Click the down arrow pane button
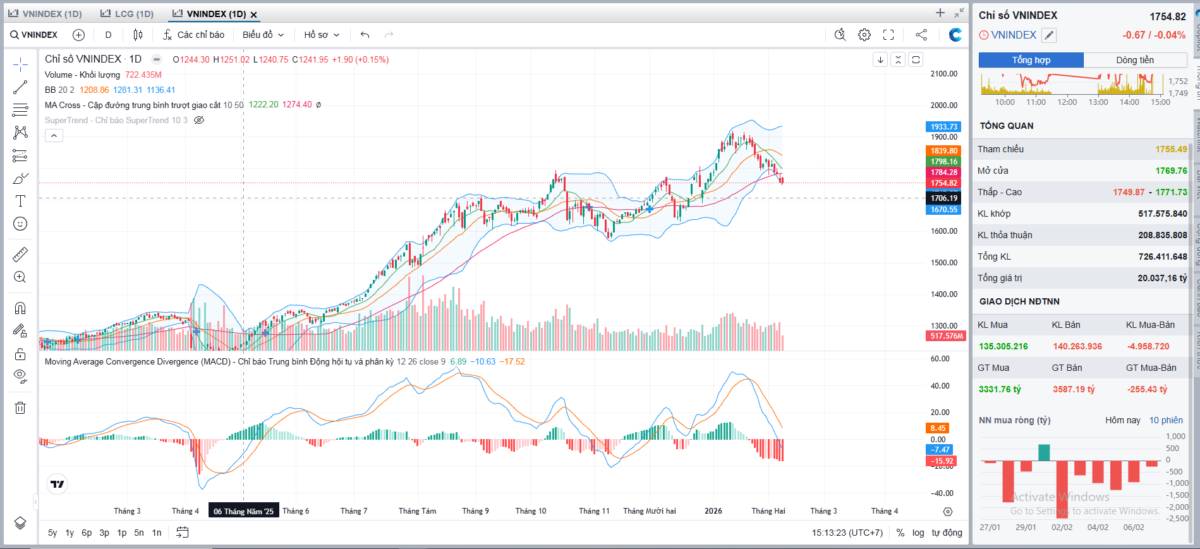The height and width of the screenshot is (549, 1200). click(x=880, y=59)
